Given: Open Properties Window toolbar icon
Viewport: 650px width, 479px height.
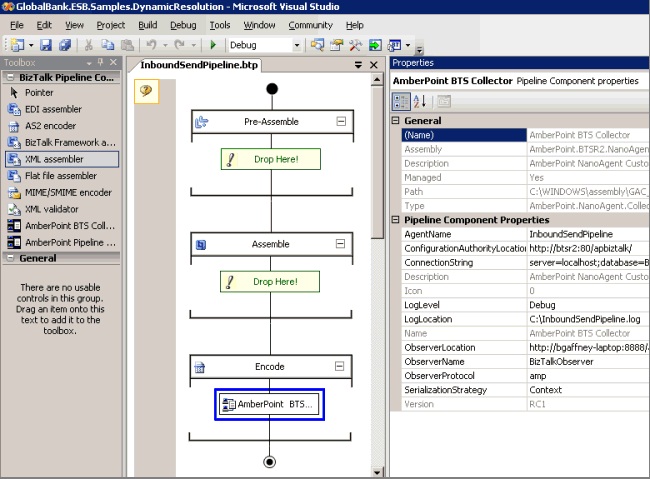Looking at the screenshot, I should (337, 45).
